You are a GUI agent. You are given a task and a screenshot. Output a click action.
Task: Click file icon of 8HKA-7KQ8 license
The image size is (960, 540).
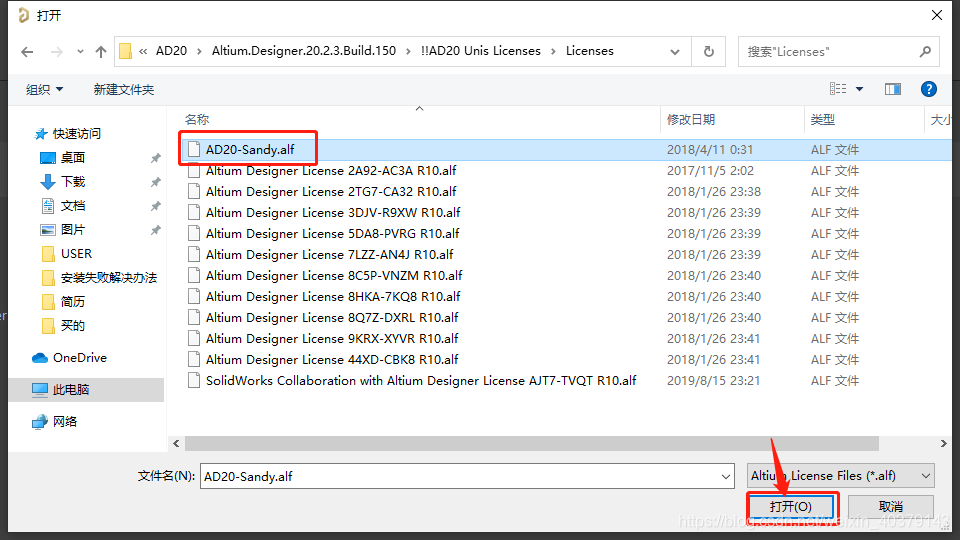point(194,296)
